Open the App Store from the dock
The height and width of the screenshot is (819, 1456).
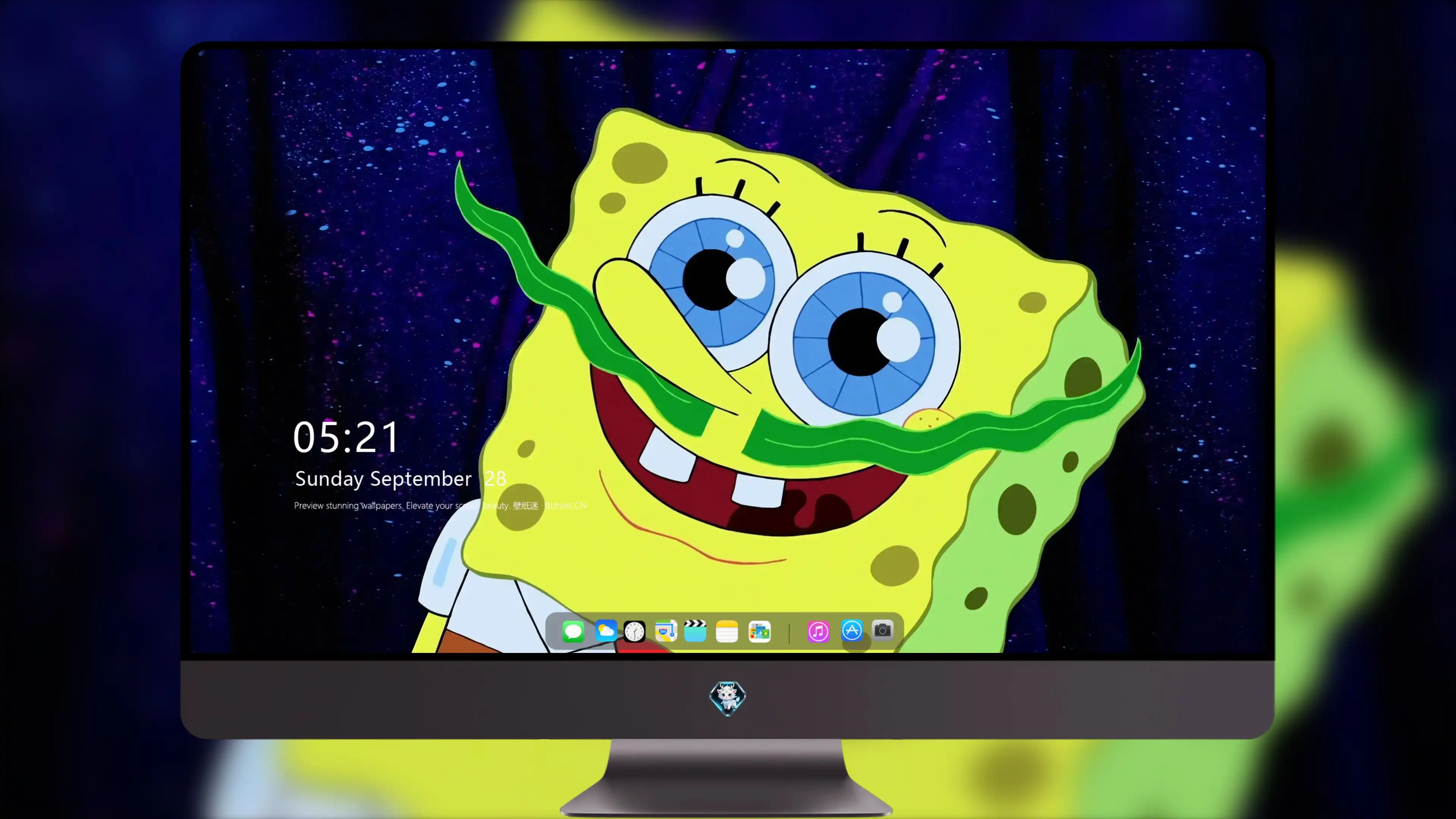[852, 630]
